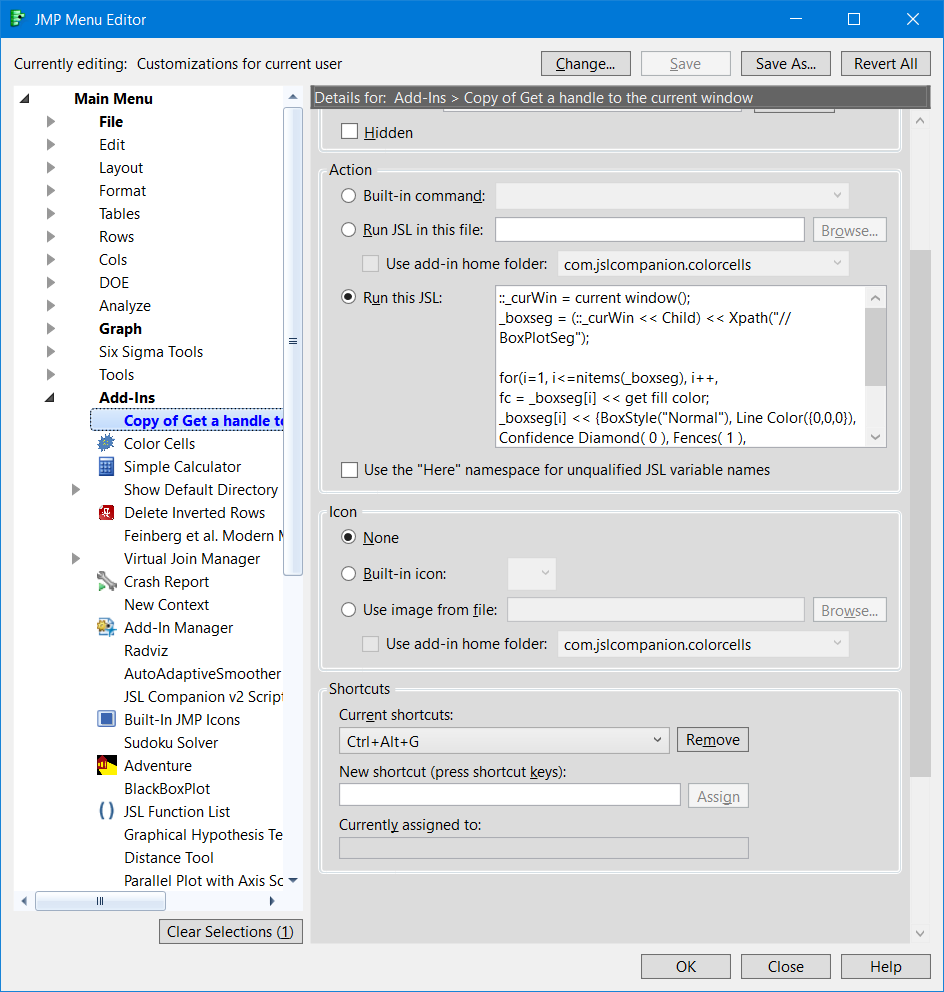Click the Delete Inverted Rows red icon
944x992 pixels.
click(x=106, y=512)
